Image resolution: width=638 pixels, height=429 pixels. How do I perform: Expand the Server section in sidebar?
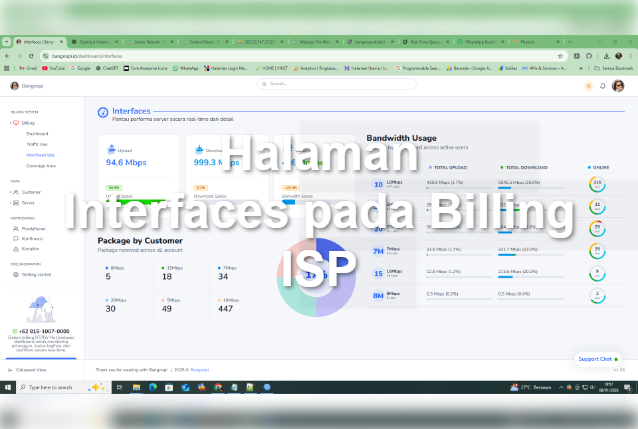click(x=28, y=202)
